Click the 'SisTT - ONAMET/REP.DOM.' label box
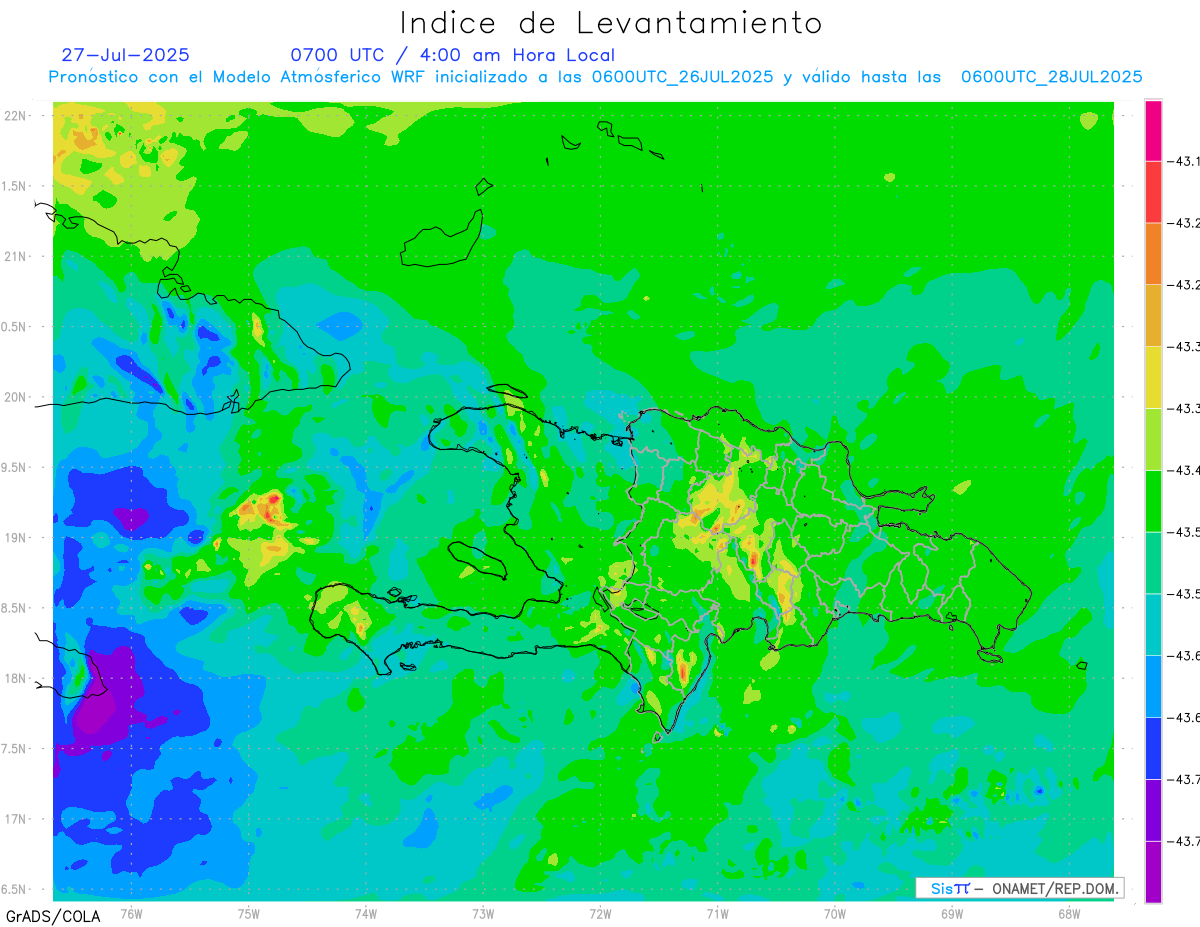 pyautogui.click(x=1019, y=888)
